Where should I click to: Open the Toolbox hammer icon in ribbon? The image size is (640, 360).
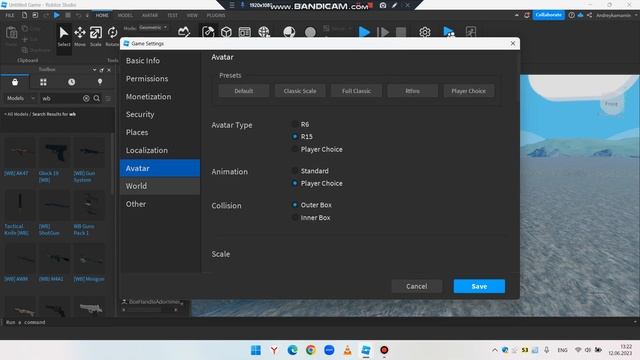pyautogui.click(x=208, y=32)
